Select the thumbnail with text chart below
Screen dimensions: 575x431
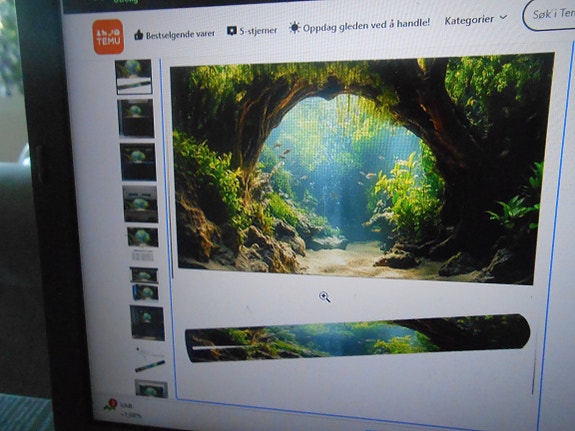(143, 244)
